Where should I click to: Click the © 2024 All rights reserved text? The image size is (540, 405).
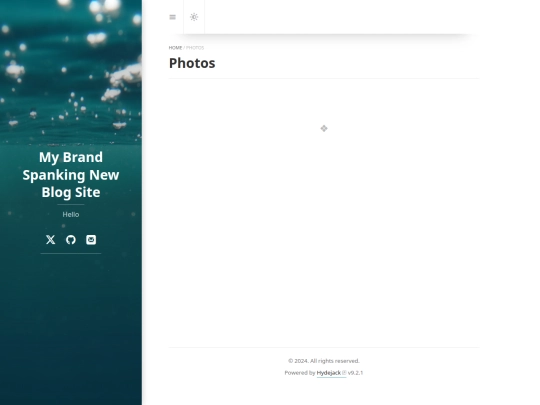point(324,361)
